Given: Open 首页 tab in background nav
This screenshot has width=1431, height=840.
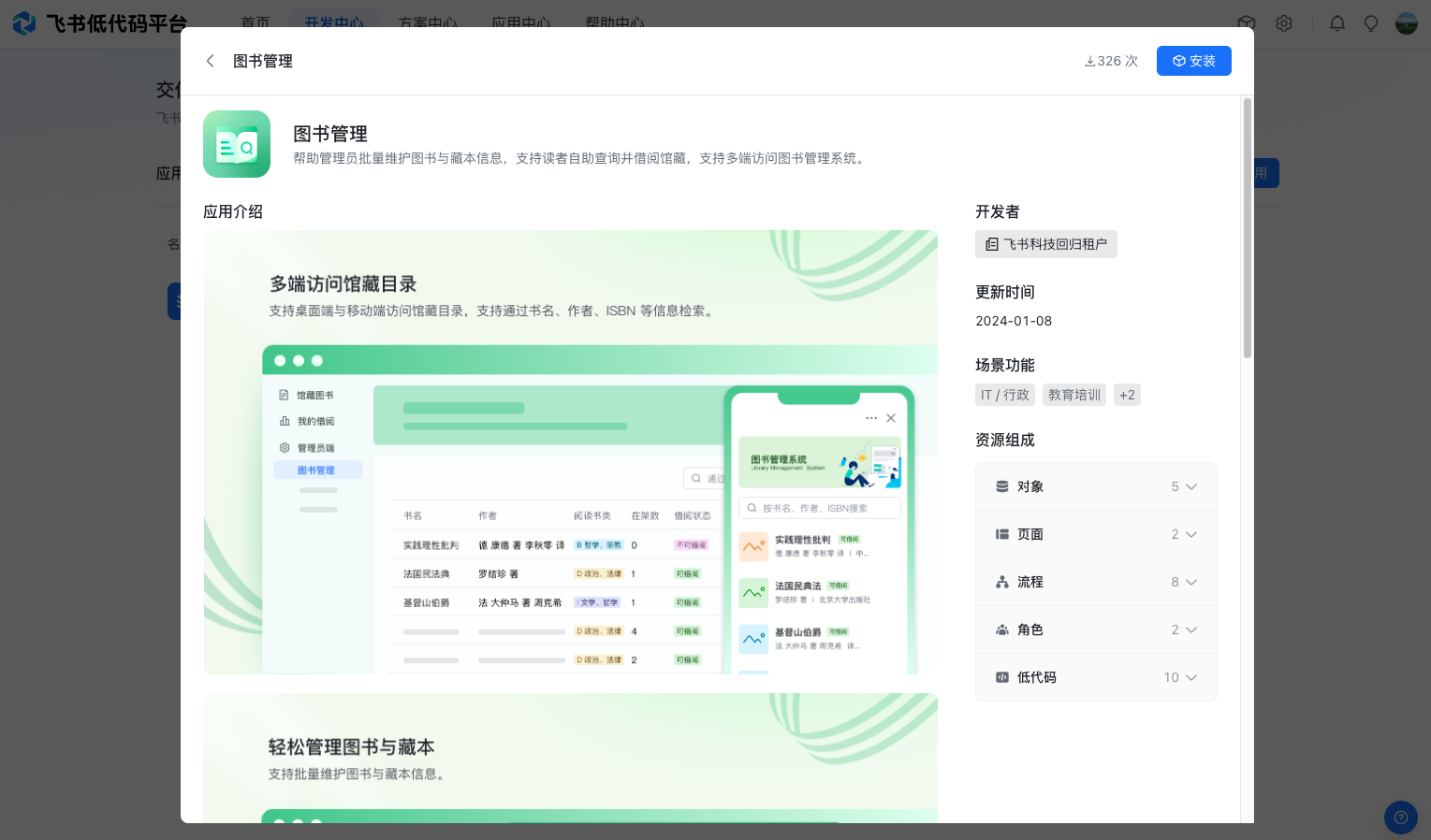Looking at the screenshot, I should (256, 22).
